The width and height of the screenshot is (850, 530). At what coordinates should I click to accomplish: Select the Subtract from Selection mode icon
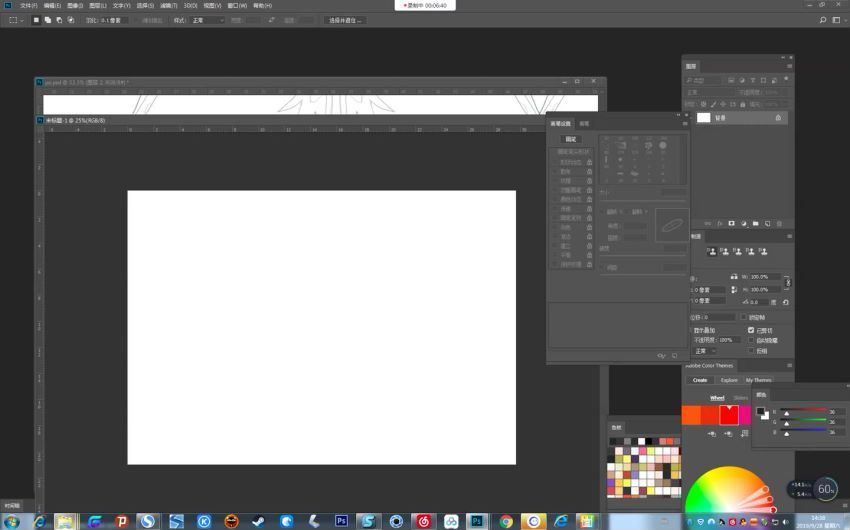(x=59, y=20)
